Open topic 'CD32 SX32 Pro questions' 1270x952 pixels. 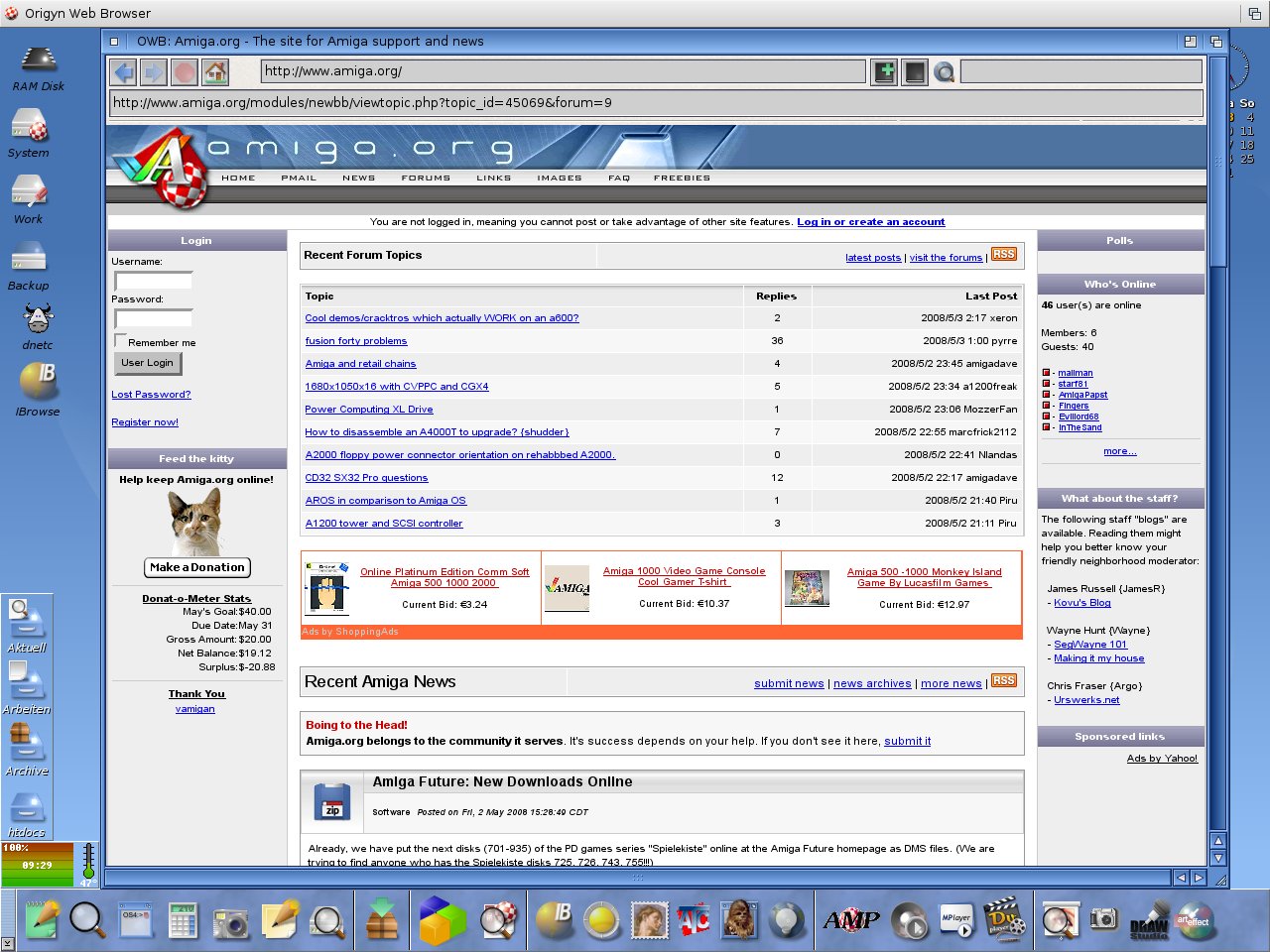[366, 478]
